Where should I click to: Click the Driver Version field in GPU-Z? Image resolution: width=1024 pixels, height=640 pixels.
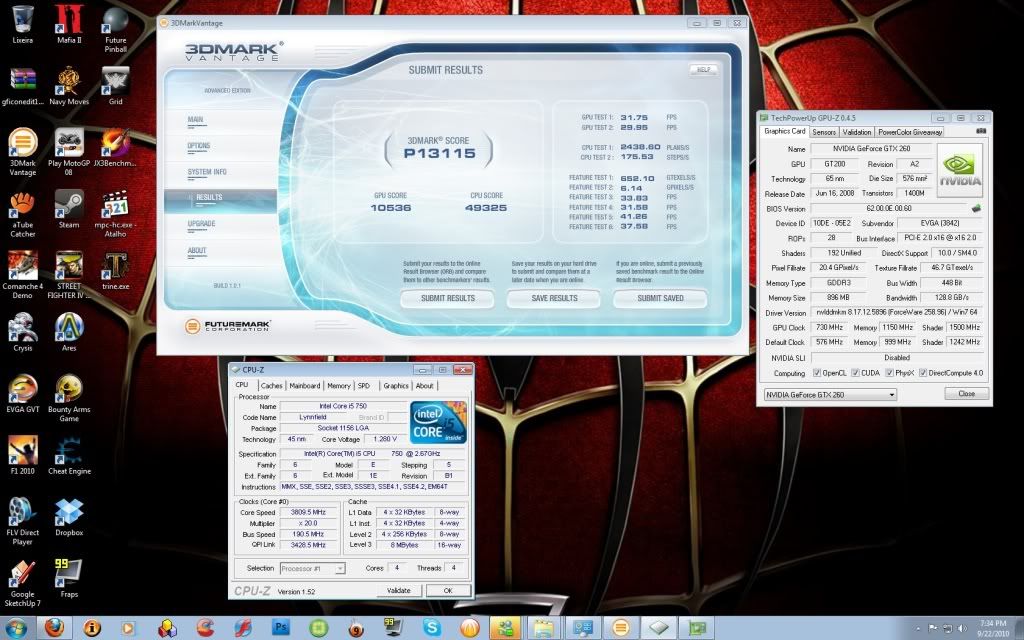click(x=897, y=313)
